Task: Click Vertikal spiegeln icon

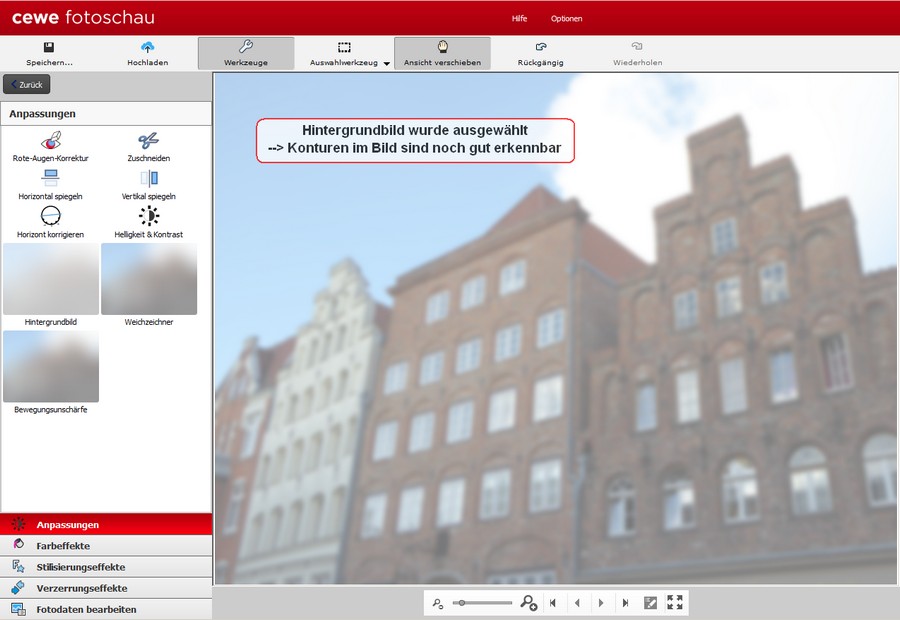Action: 149,178
